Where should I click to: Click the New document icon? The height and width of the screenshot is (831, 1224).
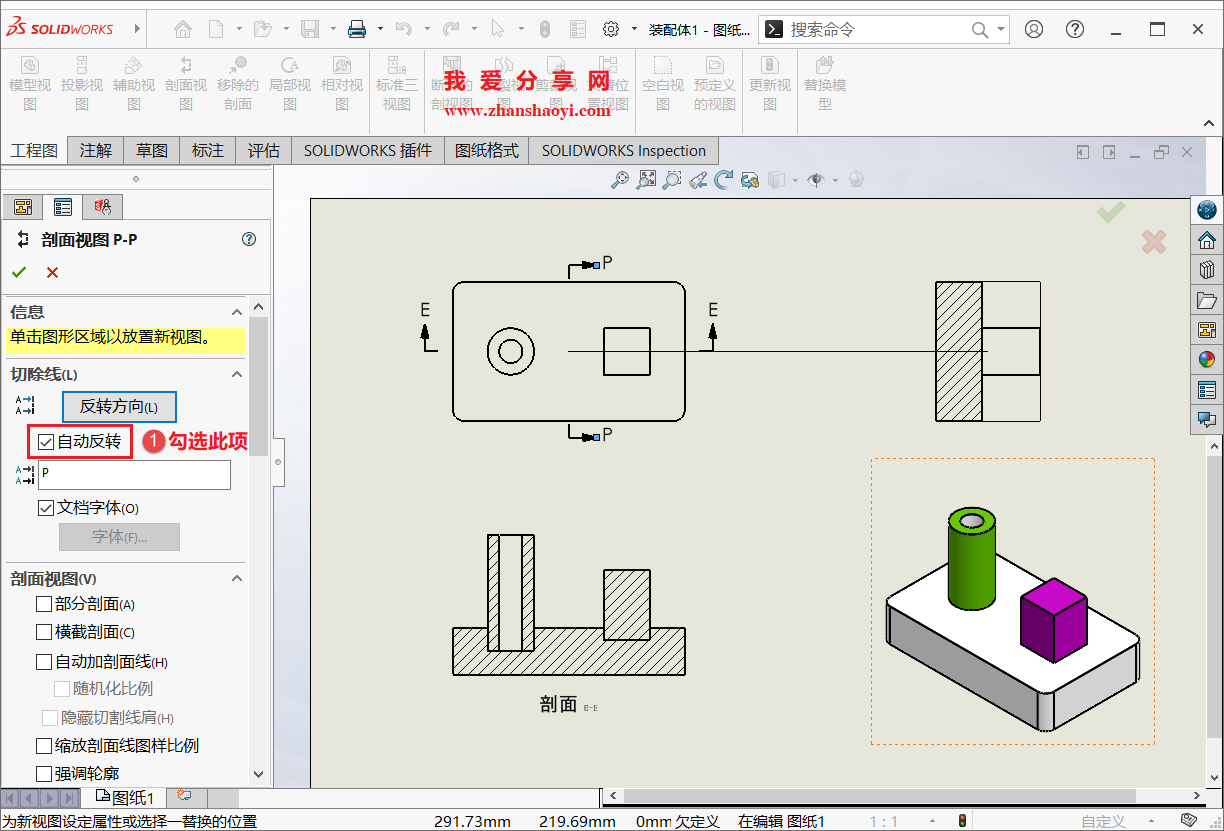[x=216, y=29]
